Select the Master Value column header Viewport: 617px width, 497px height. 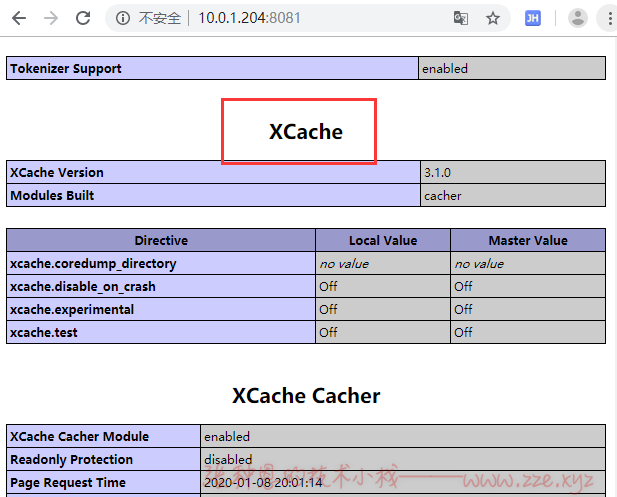pos(528,240)
